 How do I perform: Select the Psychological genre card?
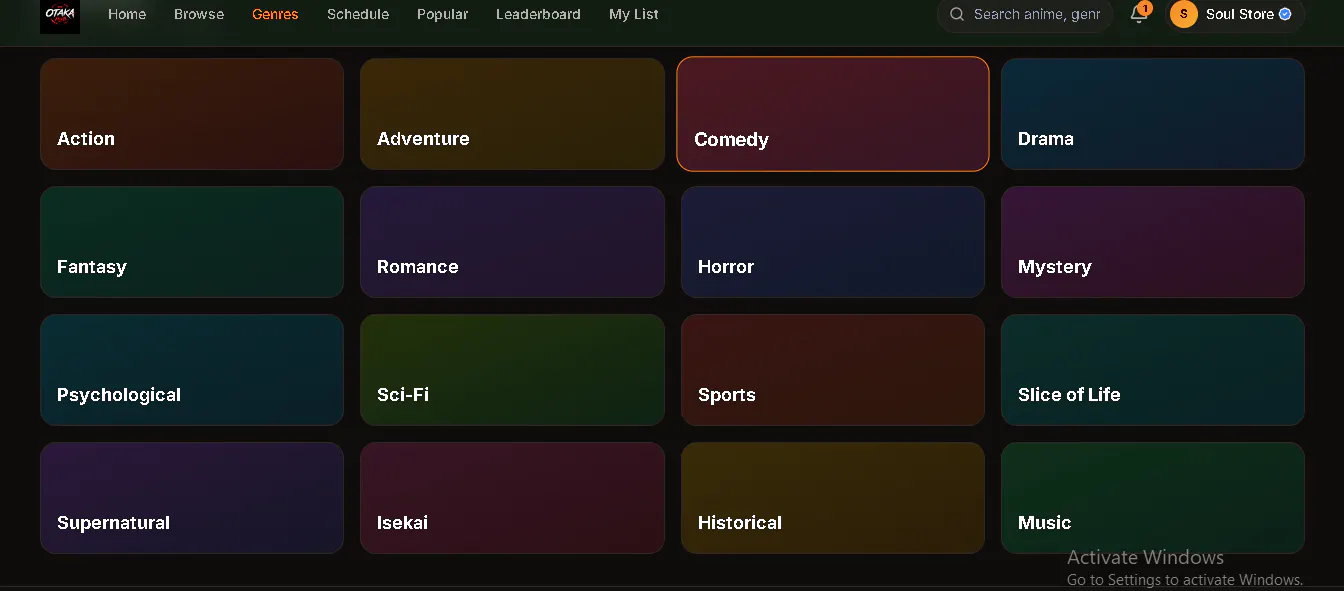pyautogui.click(x=192, y=370)
